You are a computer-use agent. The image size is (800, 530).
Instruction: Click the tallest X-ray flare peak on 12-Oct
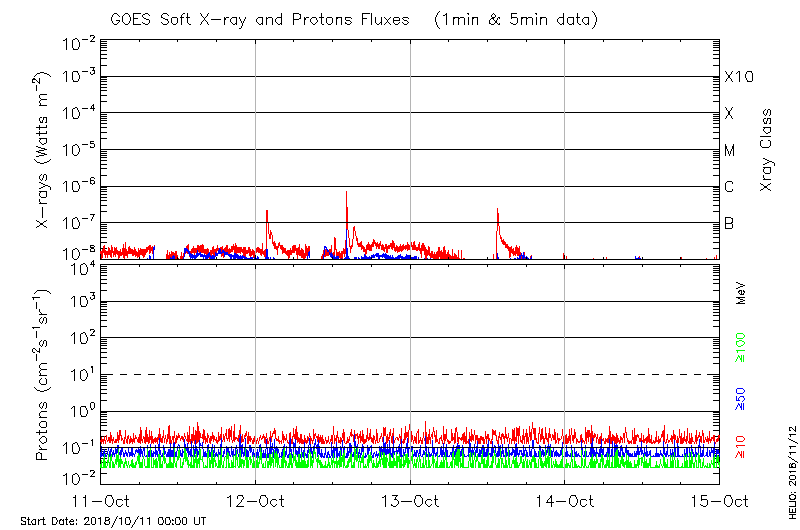(x=346, y=193)
